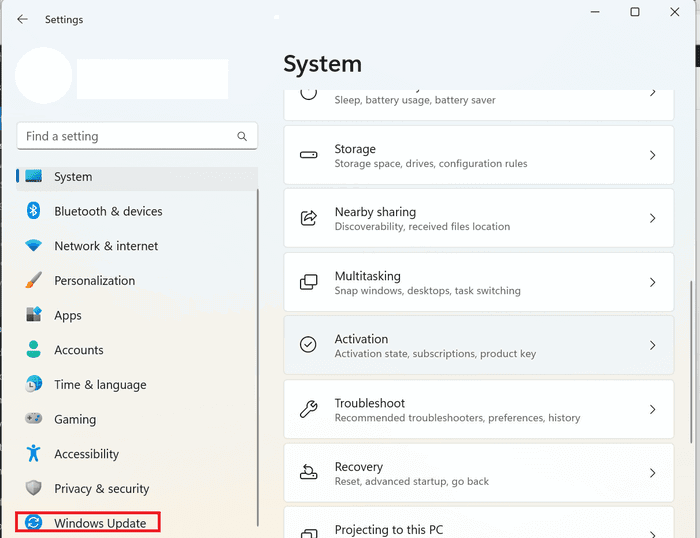
Task: Click the System page heading
Action: point(322,64)
